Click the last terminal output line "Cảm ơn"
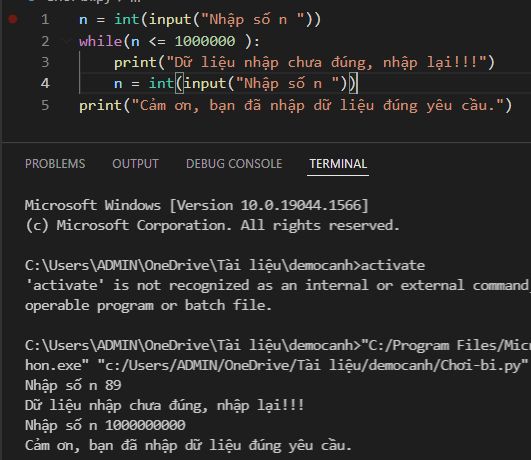 click(188, 446)
